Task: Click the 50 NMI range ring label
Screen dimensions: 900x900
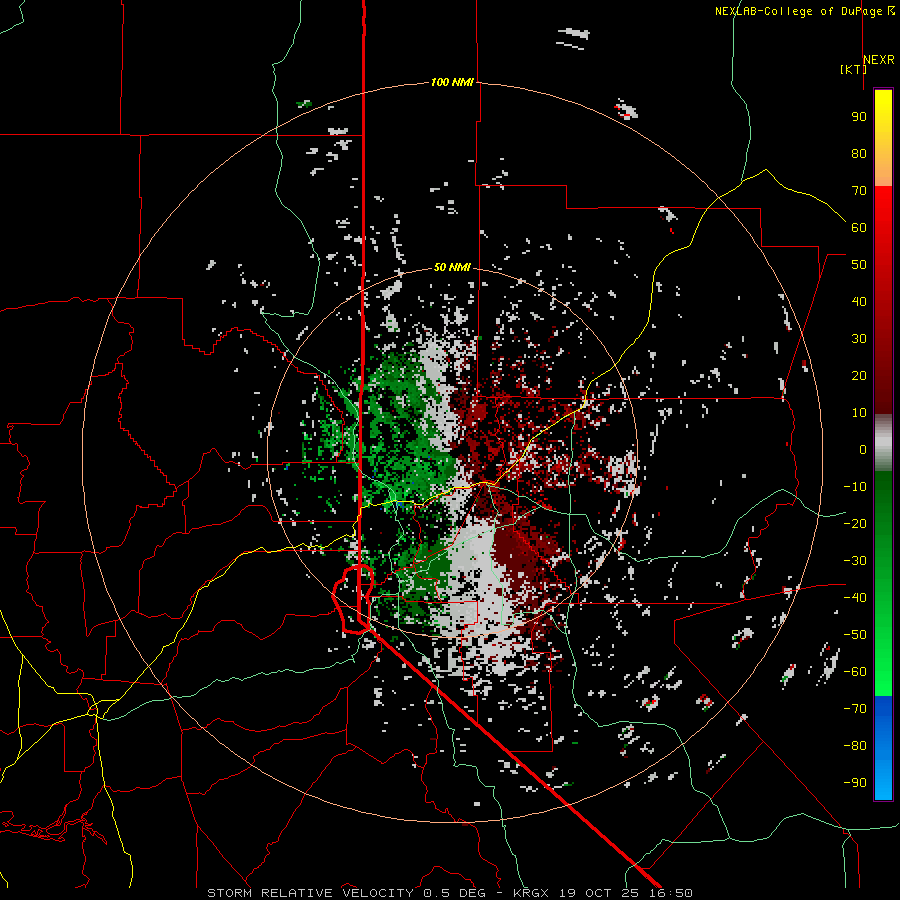Action: 452,267
